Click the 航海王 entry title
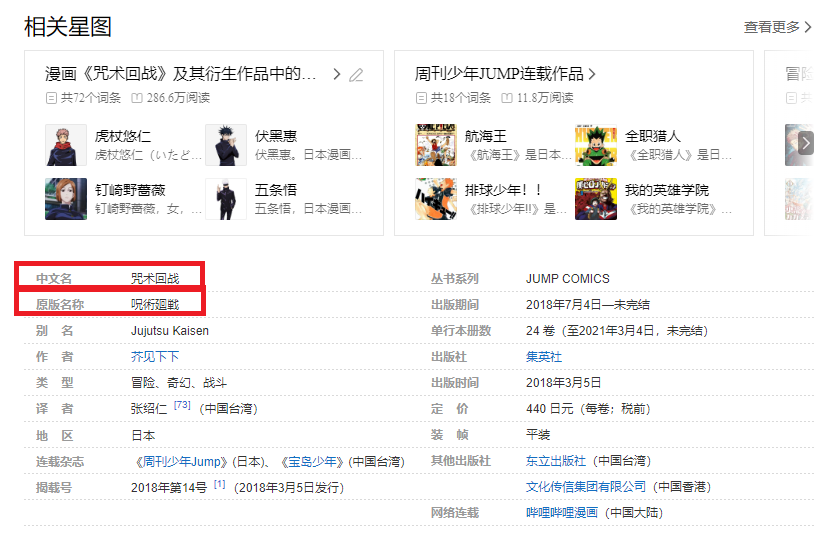 pyautogui.click(x=486, y=136)
